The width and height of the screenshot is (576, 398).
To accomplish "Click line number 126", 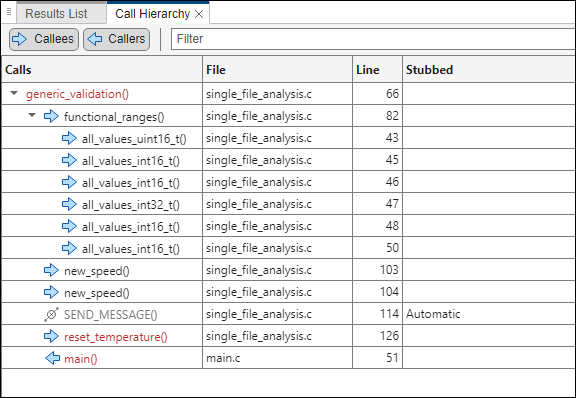I will point(389,336).
